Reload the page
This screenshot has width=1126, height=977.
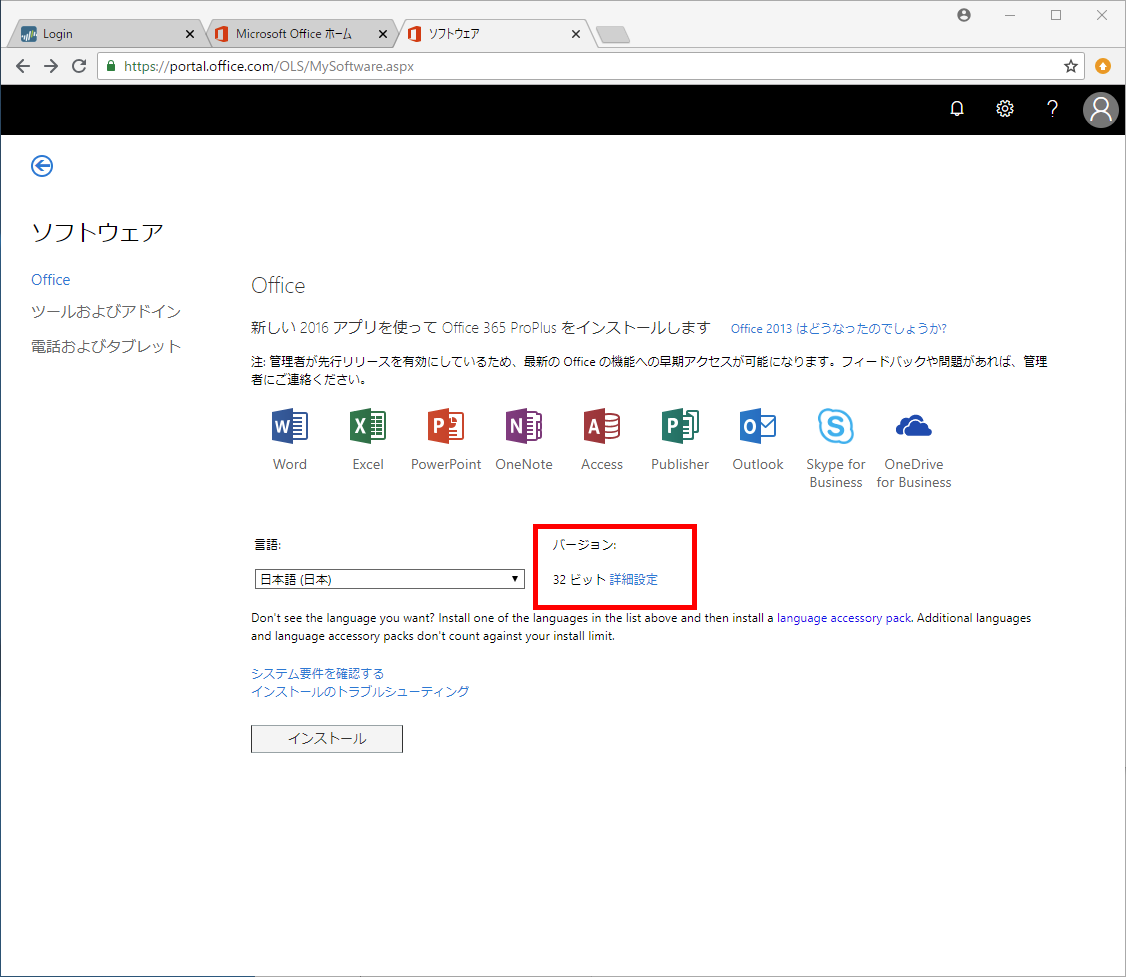pyautogui.click(x=79, y=66)
